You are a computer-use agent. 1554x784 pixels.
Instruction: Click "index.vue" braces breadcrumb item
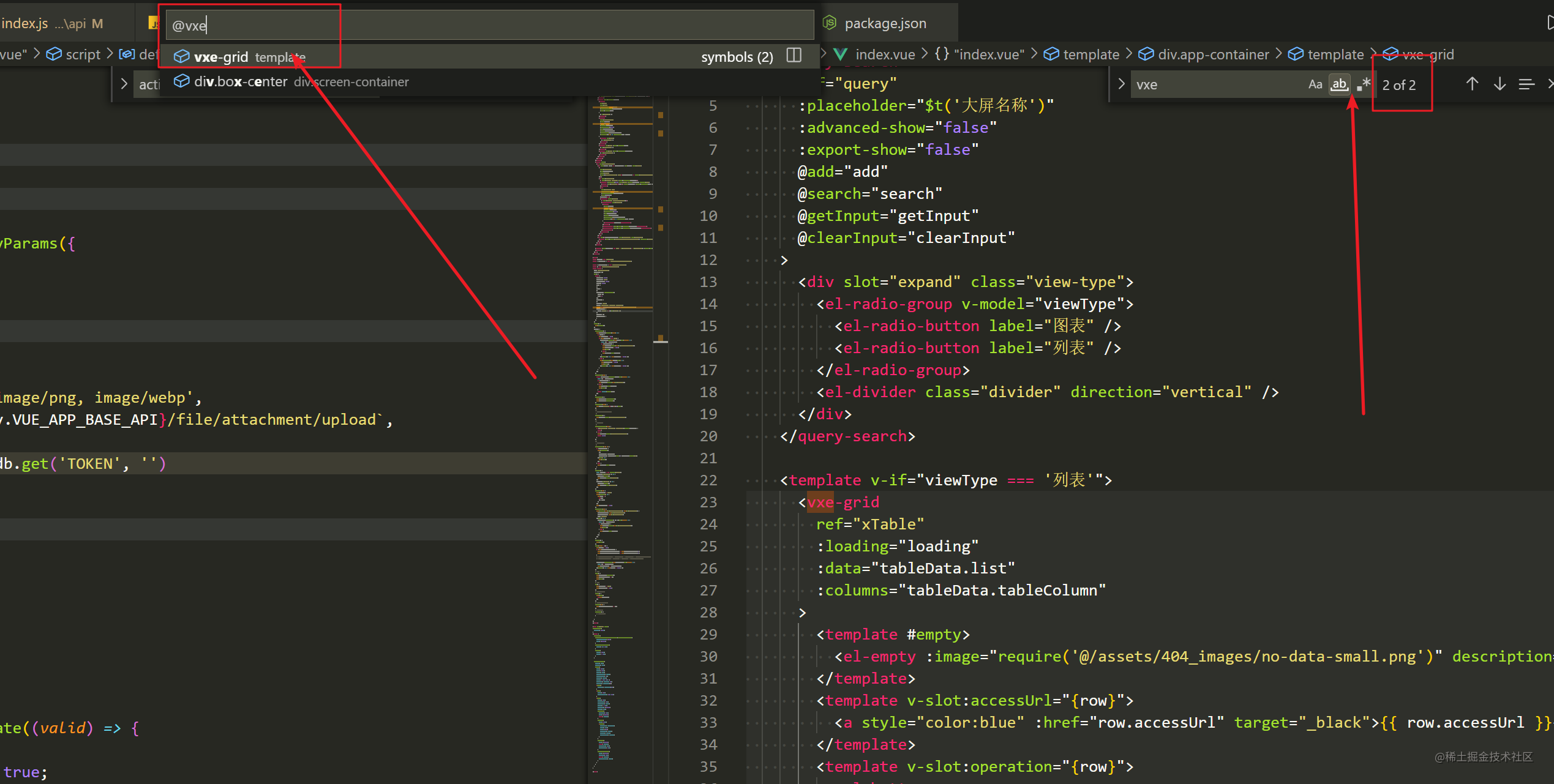[x=979, y=54]
